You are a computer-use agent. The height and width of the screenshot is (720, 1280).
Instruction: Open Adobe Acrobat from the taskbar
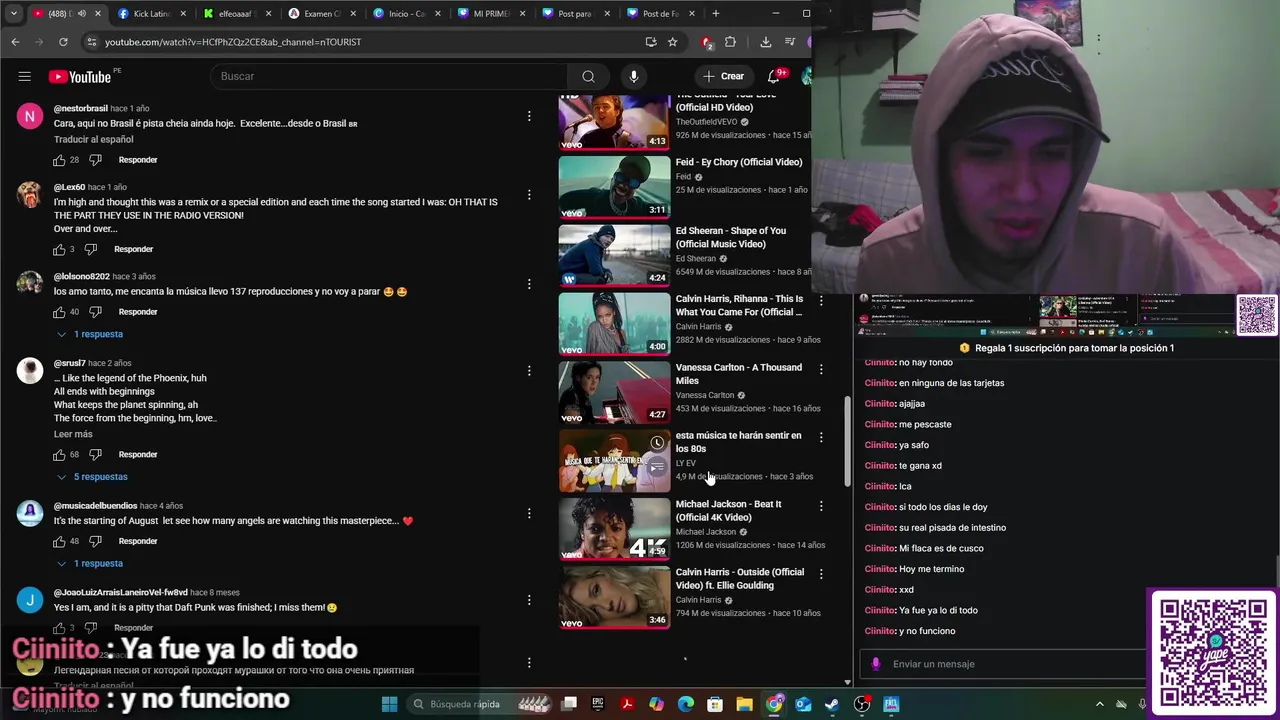[x=628, y=704]
